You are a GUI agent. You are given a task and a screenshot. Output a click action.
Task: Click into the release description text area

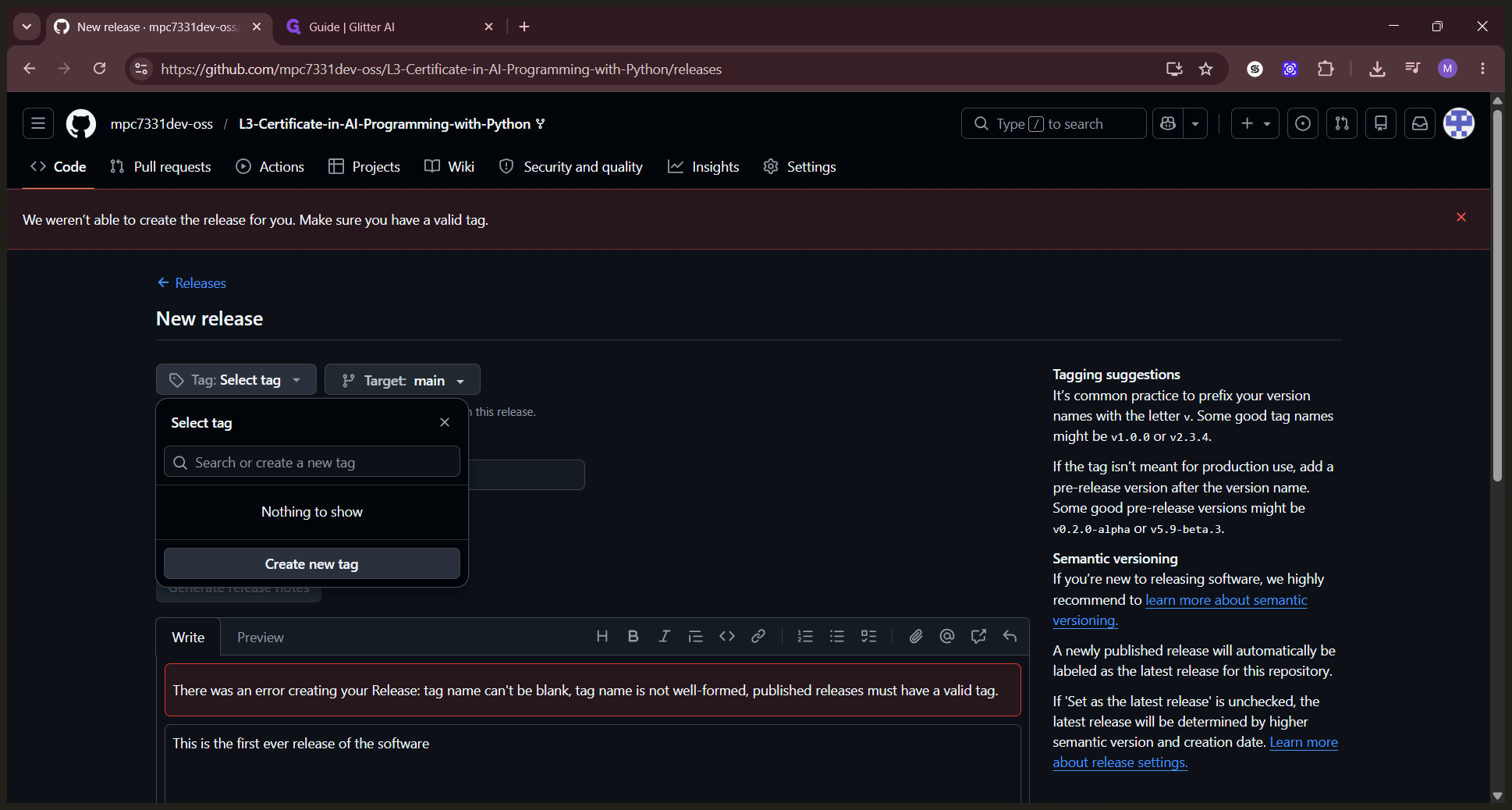point(593,763)
